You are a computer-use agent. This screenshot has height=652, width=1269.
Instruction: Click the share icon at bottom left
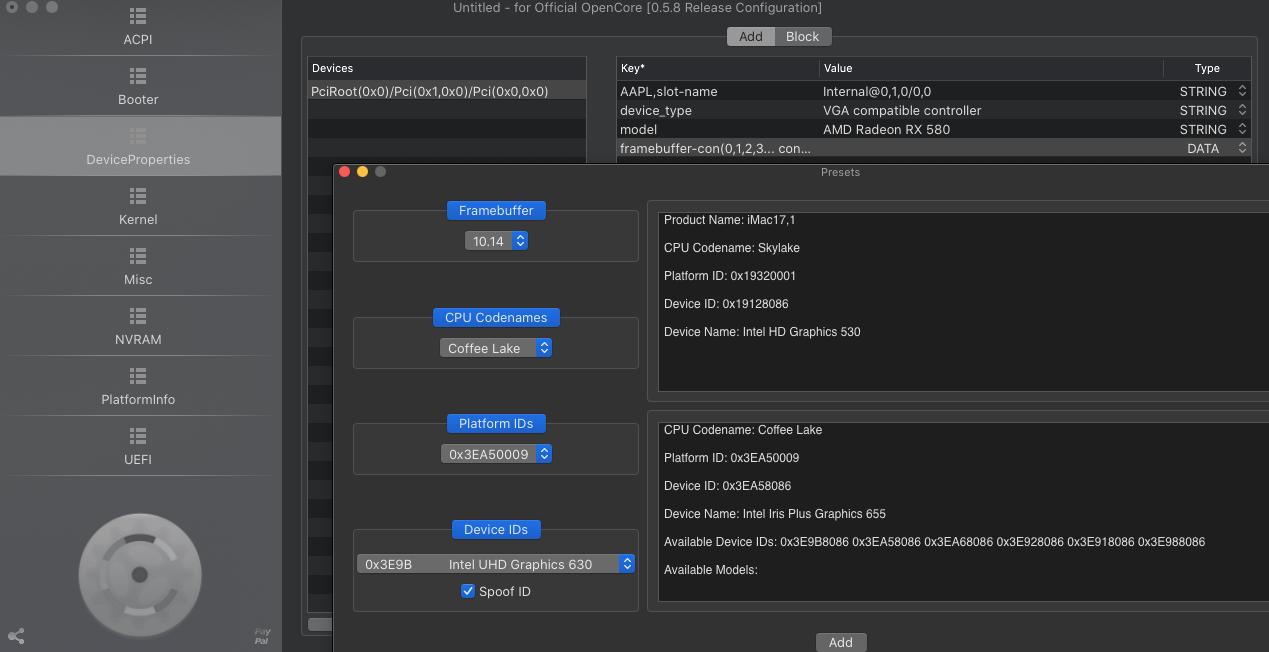coord(16,636)
